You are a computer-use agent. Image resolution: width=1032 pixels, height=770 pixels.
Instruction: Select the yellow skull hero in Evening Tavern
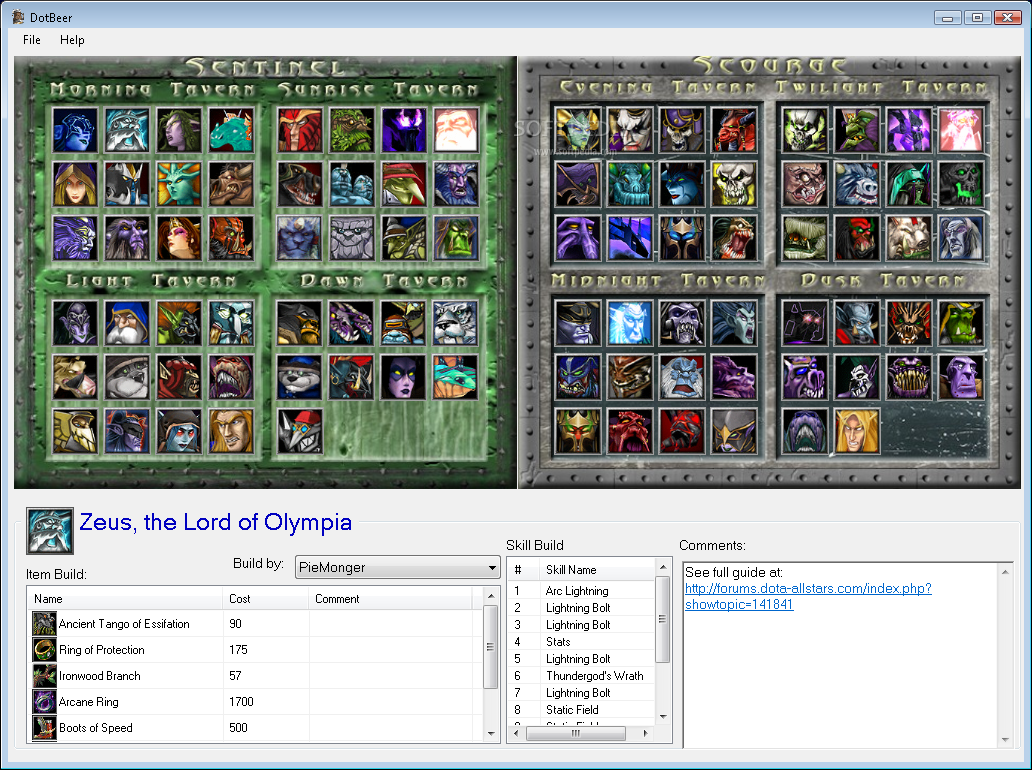(x=734, y=184)
